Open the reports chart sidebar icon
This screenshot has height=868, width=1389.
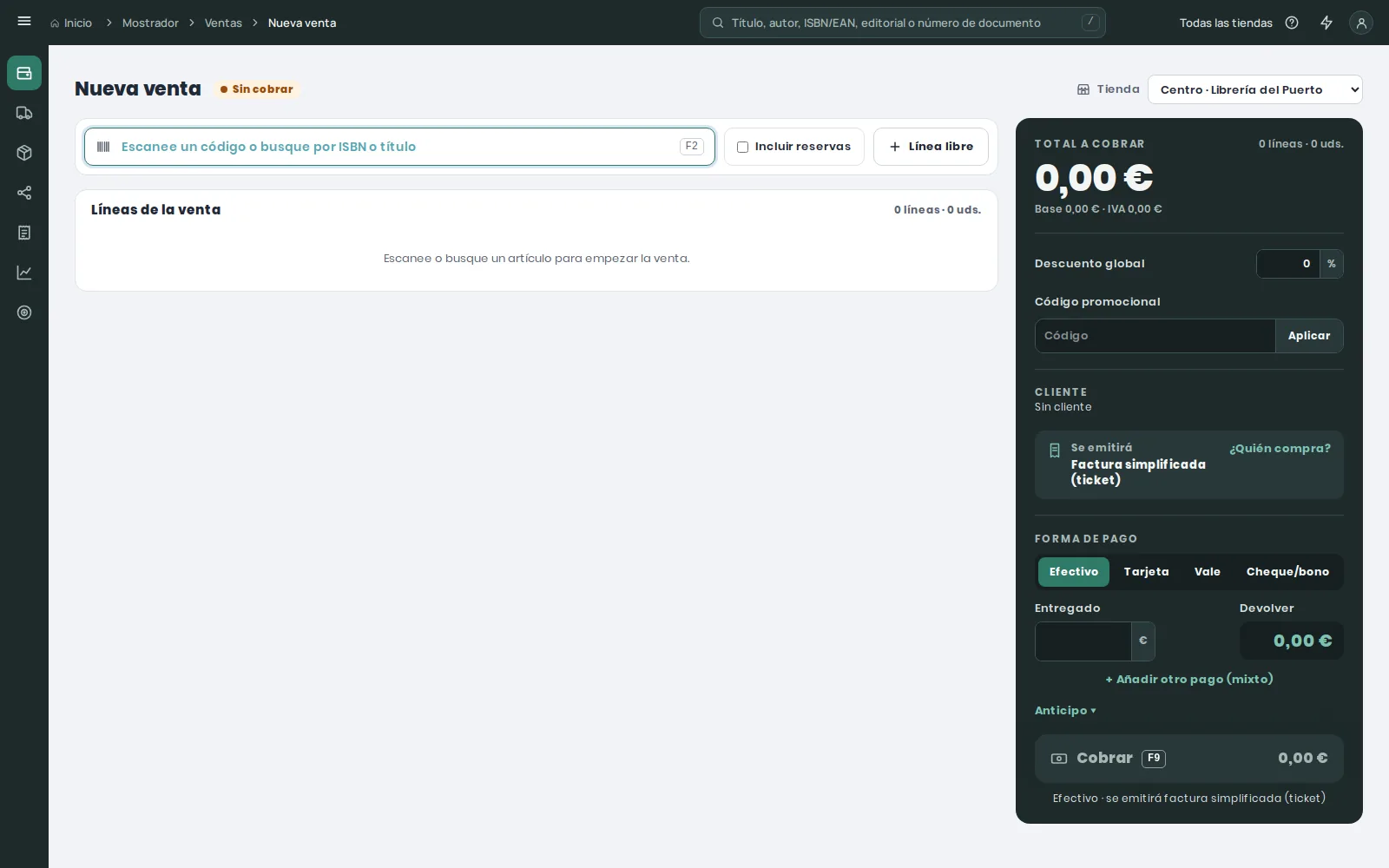click(x=24, y=273)
